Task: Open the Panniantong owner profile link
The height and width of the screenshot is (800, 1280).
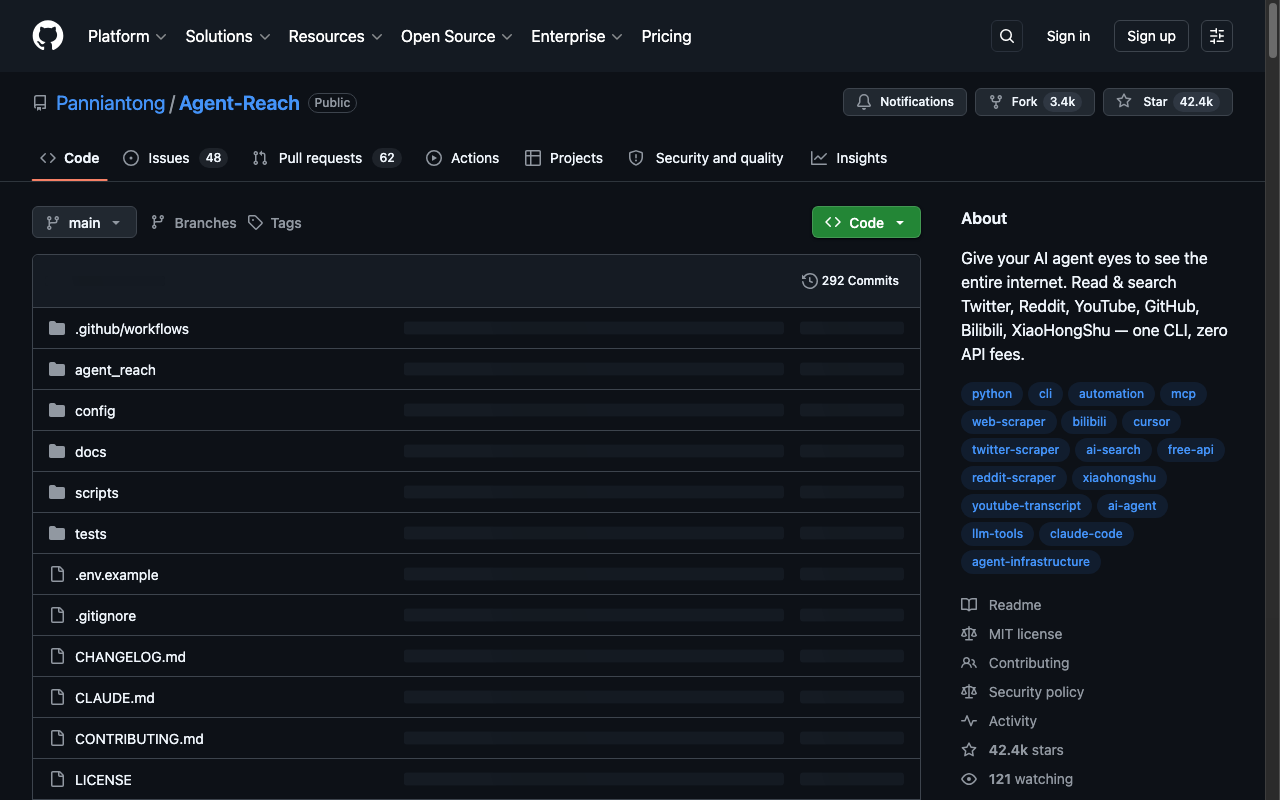Action: pos(111,103)
